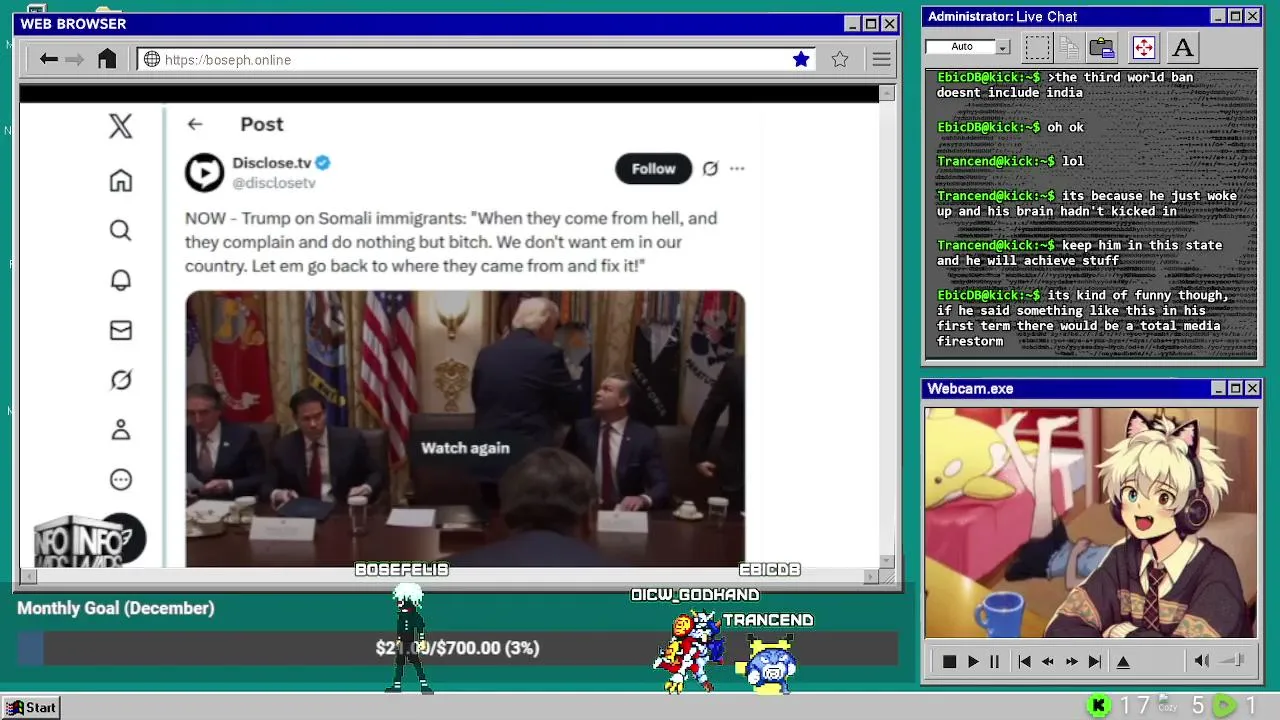Click the BOSEFELIS sprite name label
The width and height of the screenshot is (1280, 720).
402,570
